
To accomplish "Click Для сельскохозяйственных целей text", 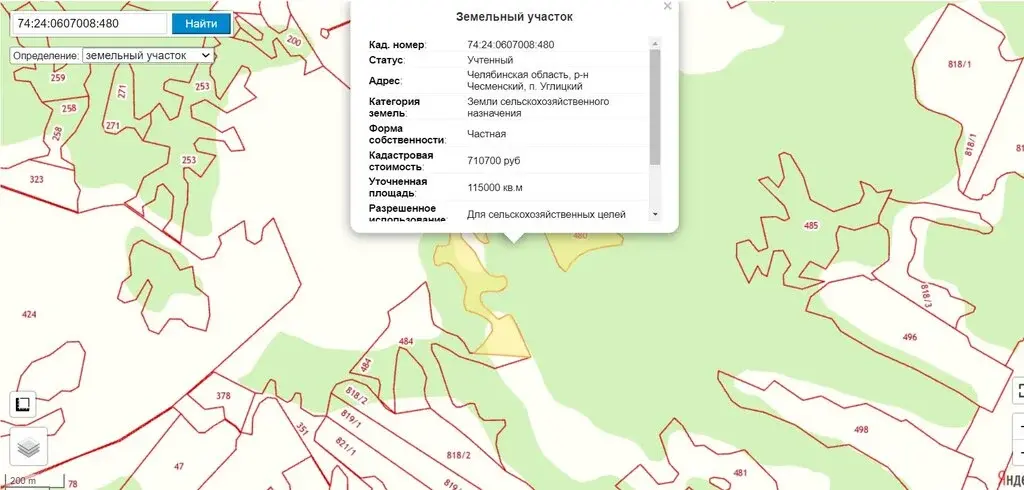I will (x=547, y=214).
